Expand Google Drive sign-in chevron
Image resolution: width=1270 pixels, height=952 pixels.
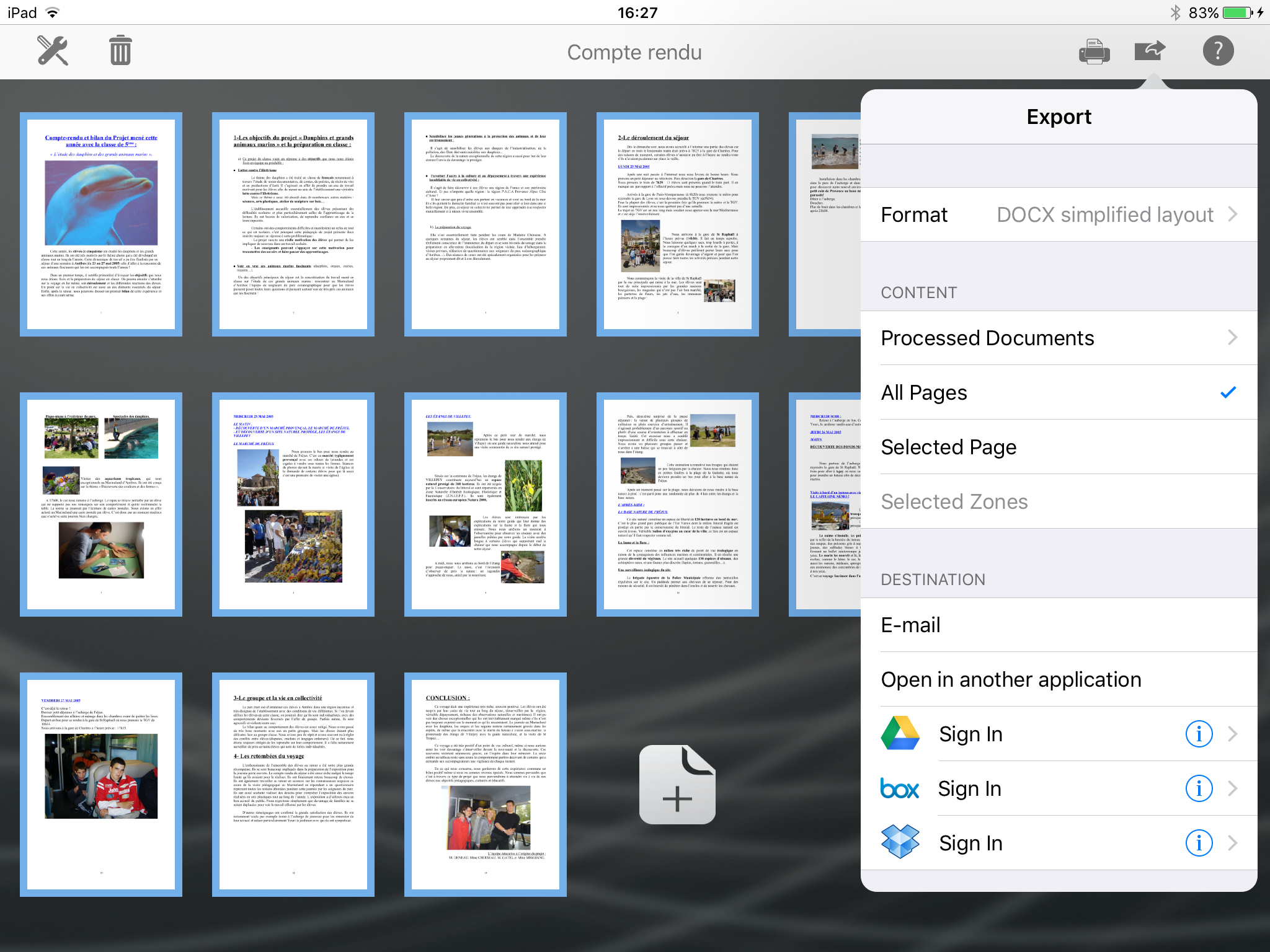coord(1233,734)
